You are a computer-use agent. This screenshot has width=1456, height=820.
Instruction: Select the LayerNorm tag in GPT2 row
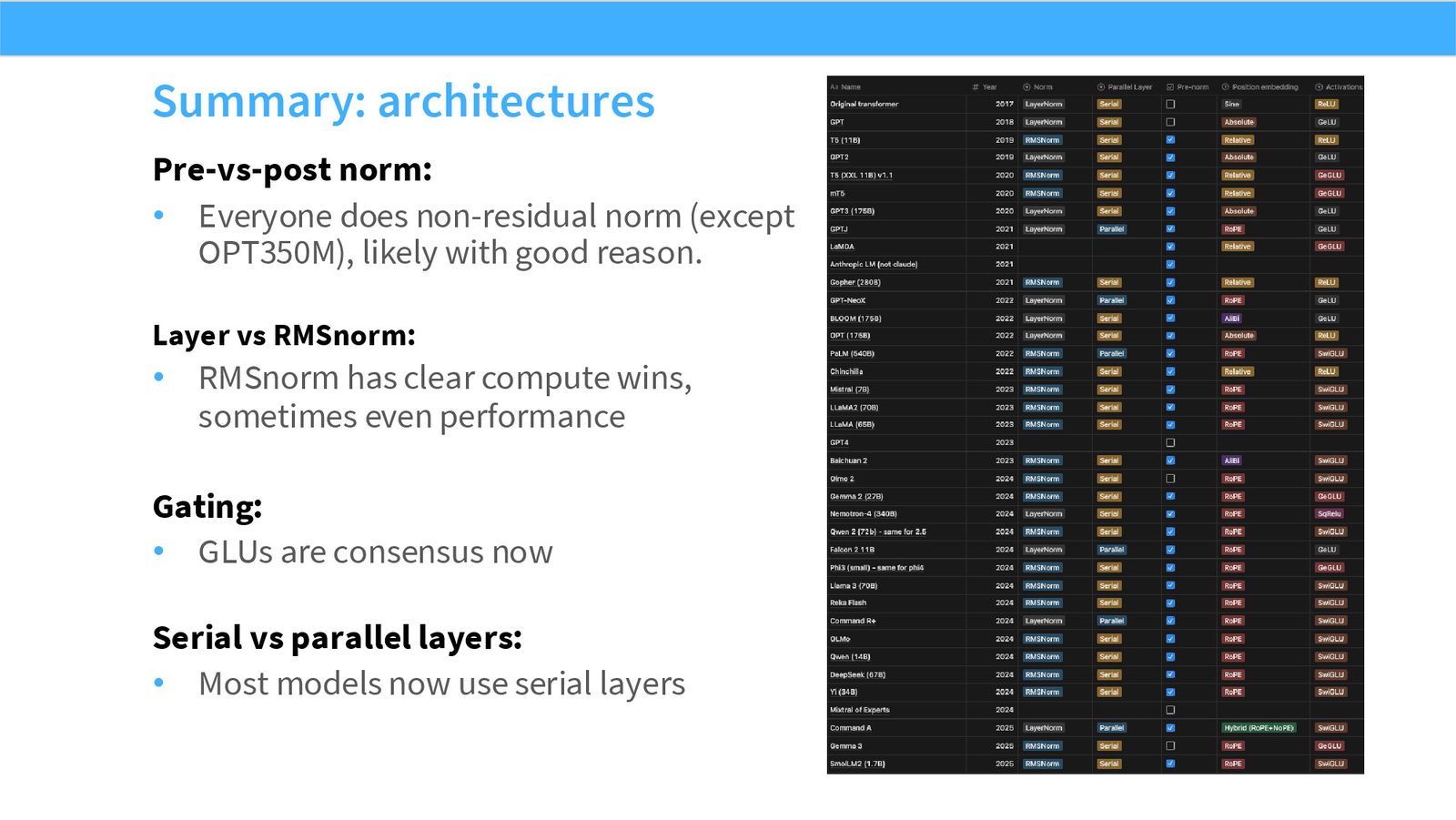click(1043, 157)
